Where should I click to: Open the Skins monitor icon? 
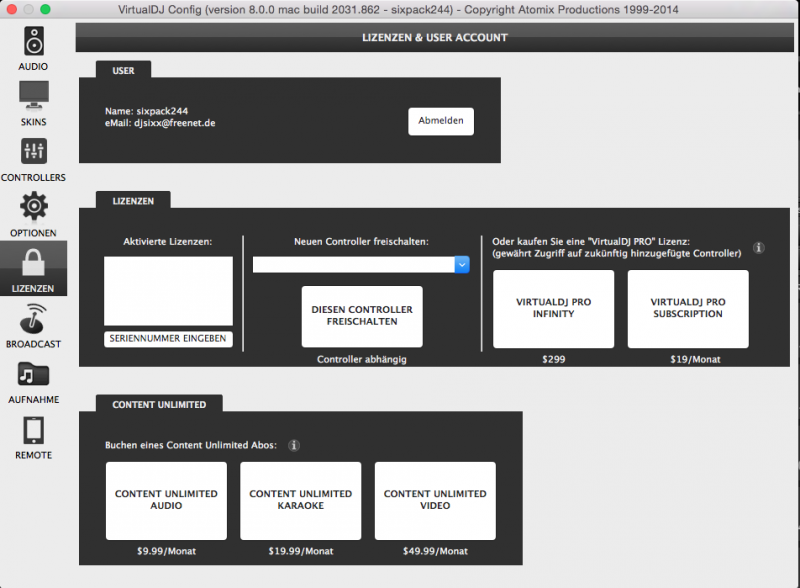[x=34, y=95]
